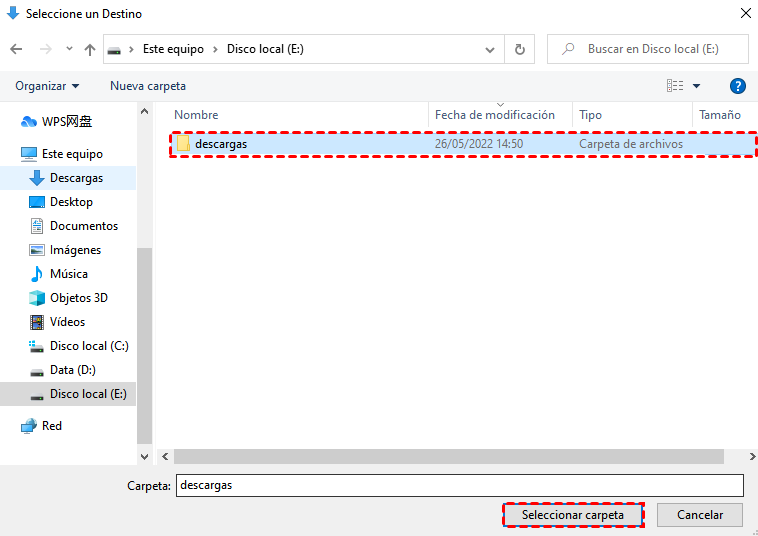Open Documentos in the sidebar
Screen dimensions: 758x536
tap(84, 226)
